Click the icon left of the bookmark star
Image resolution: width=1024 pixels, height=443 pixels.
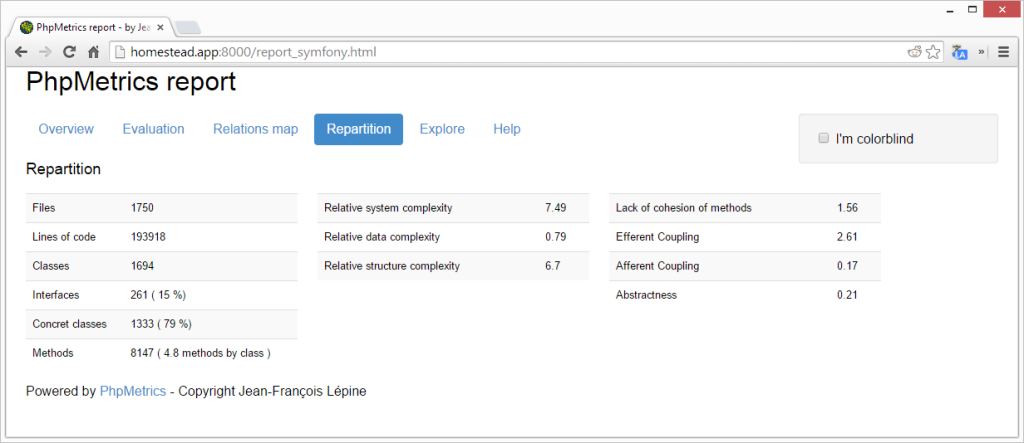point(914,52)
